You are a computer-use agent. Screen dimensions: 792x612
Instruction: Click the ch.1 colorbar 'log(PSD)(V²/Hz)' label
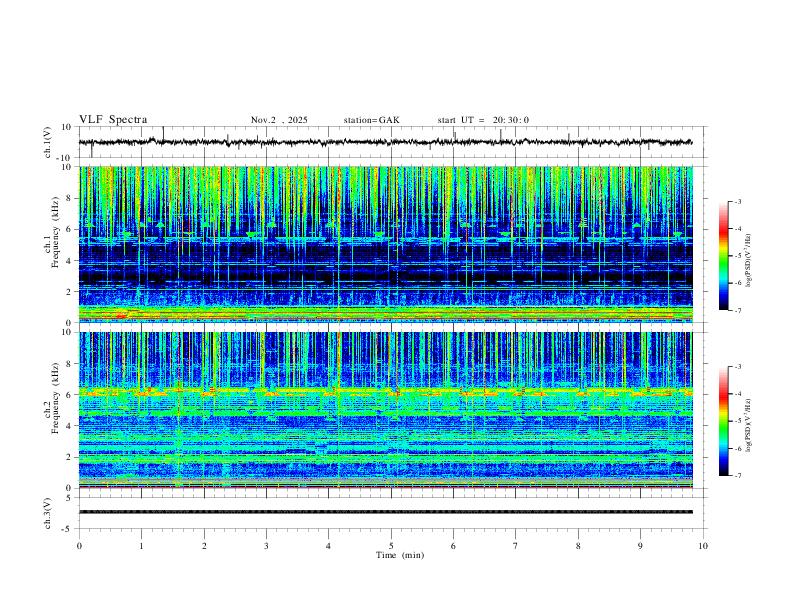(748, 261)
